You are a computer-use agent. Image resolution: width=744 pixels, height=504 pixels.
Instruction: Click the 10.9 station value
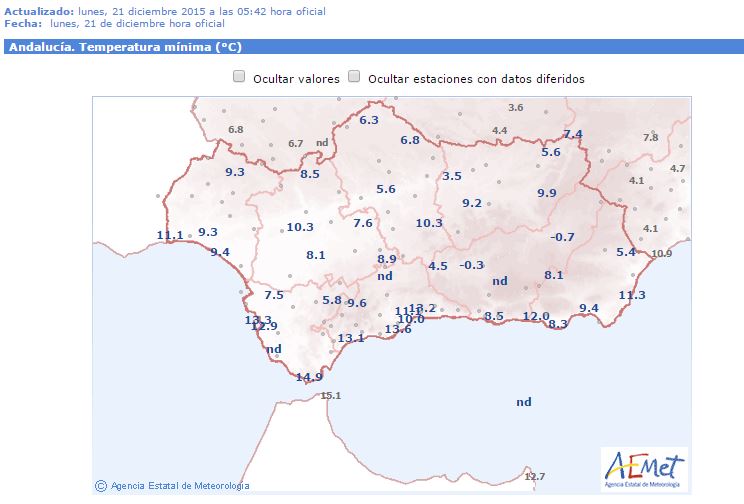(x=662, y=254)
